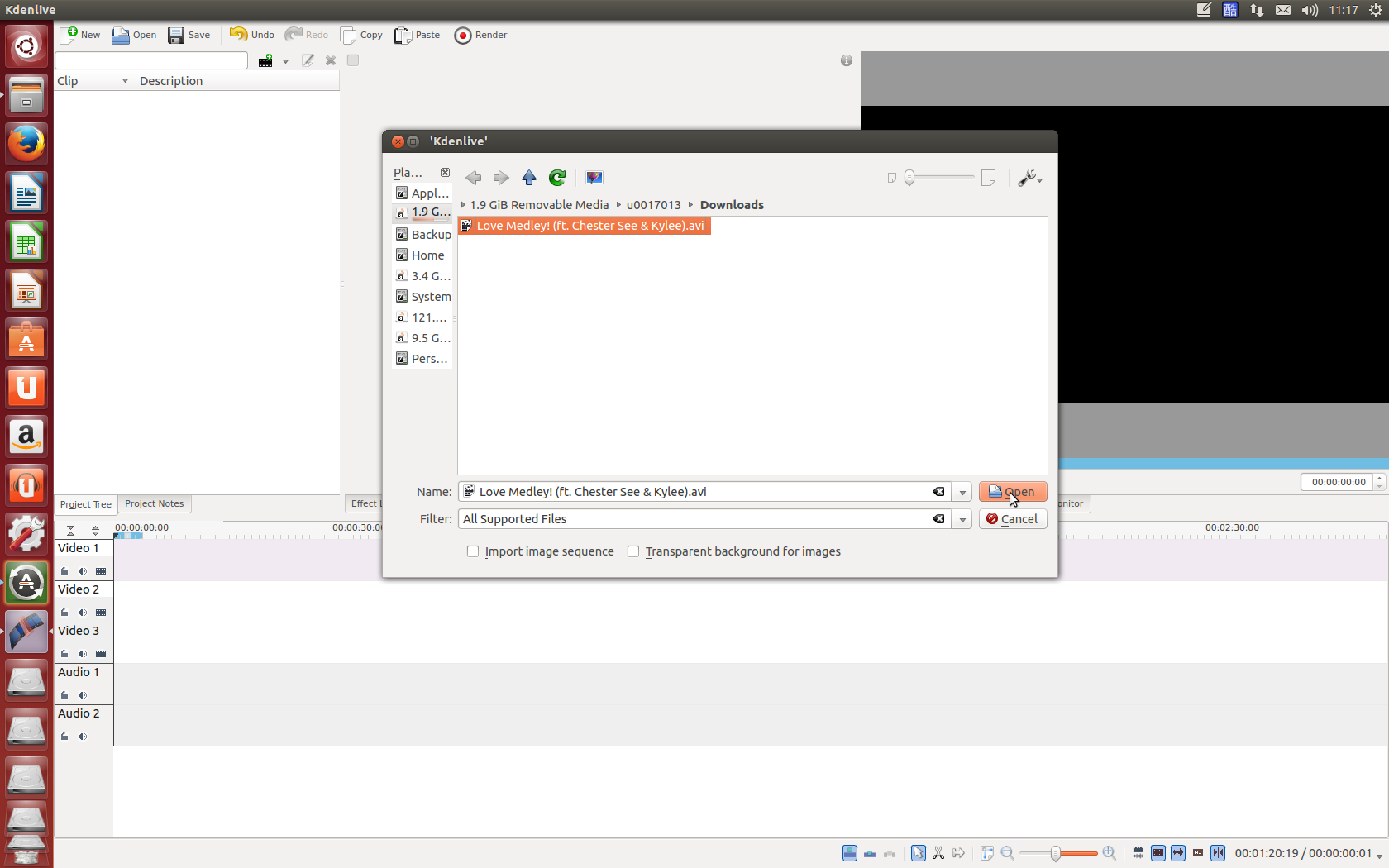Select System in Places panel
This screenshot has width=1389, height=868.
(x=422, y=297)
